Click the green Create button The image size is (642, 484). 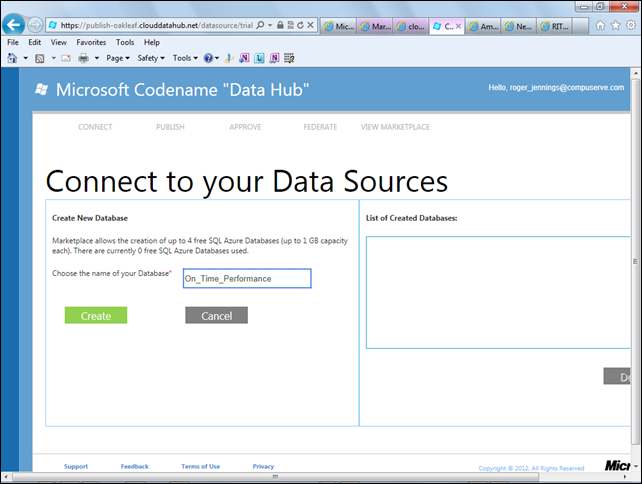coord(96,315)
